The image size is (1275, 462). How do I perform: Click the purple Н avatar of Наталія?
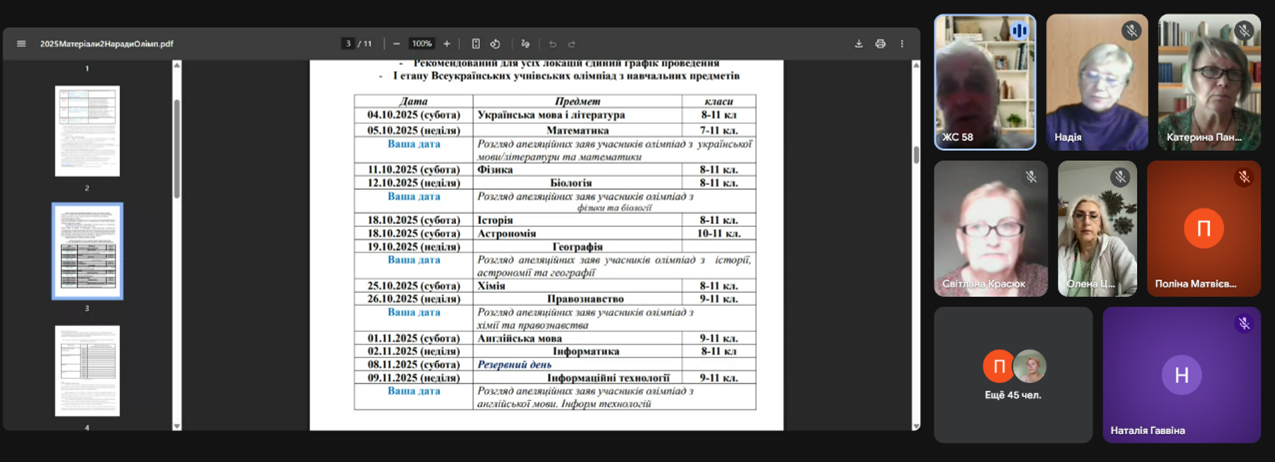1182,374
